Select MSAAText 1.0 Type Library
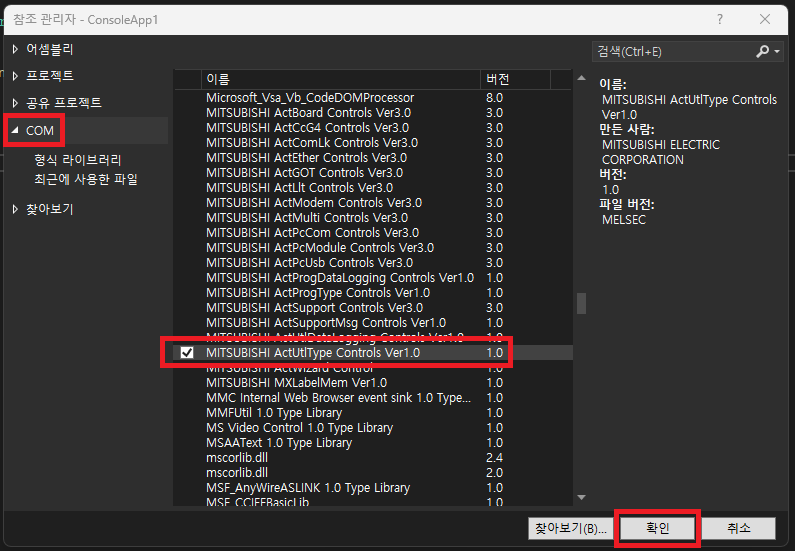 (373, 443)
